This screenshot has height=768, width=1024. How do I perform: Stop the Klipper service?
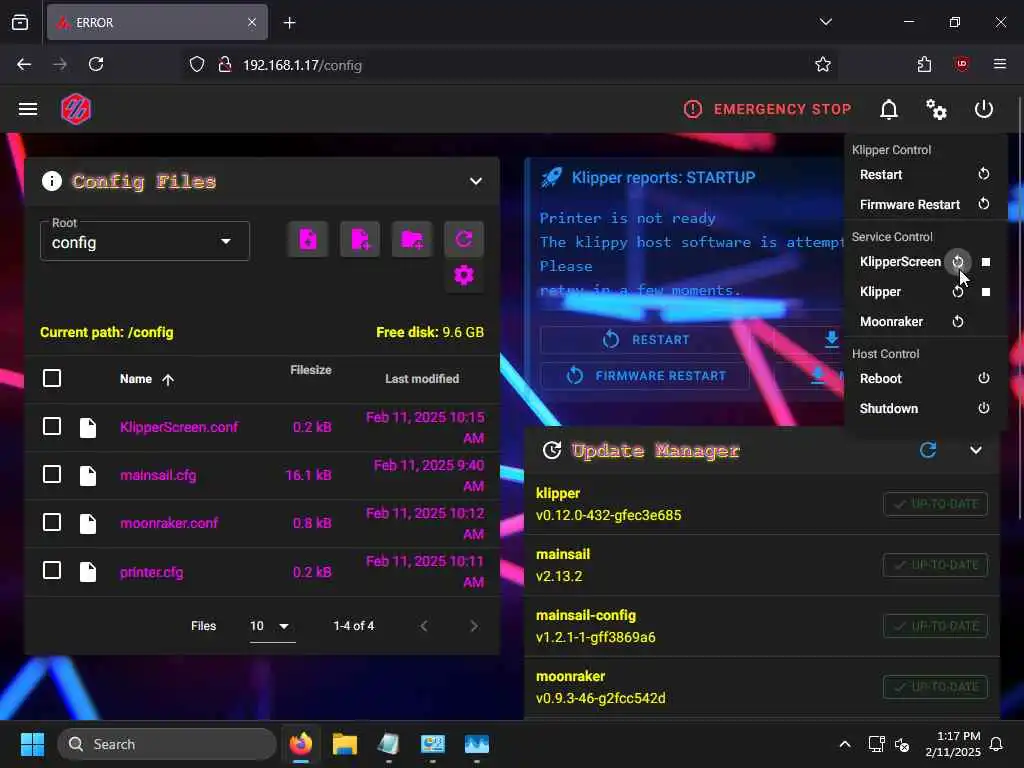pos(986,292)
